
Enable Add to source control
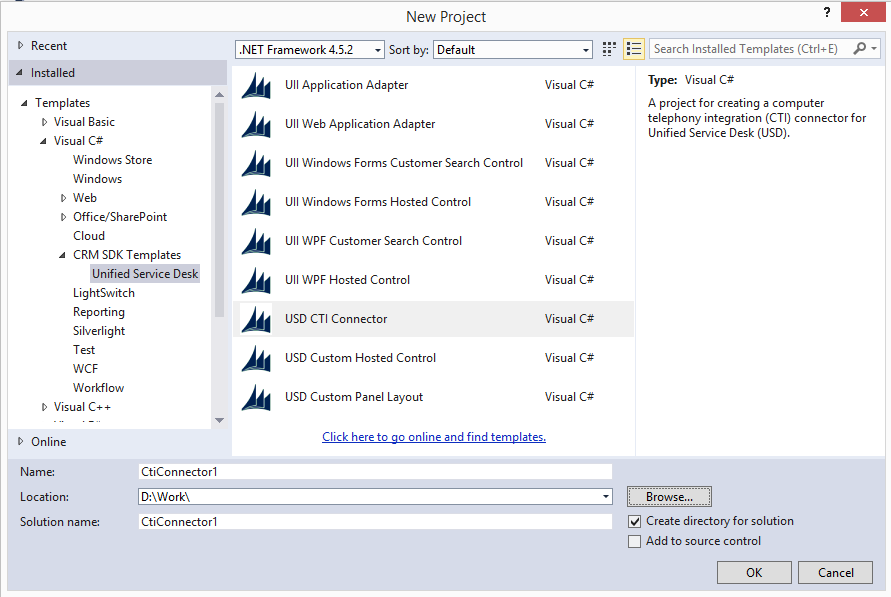[x=635, y=541]
